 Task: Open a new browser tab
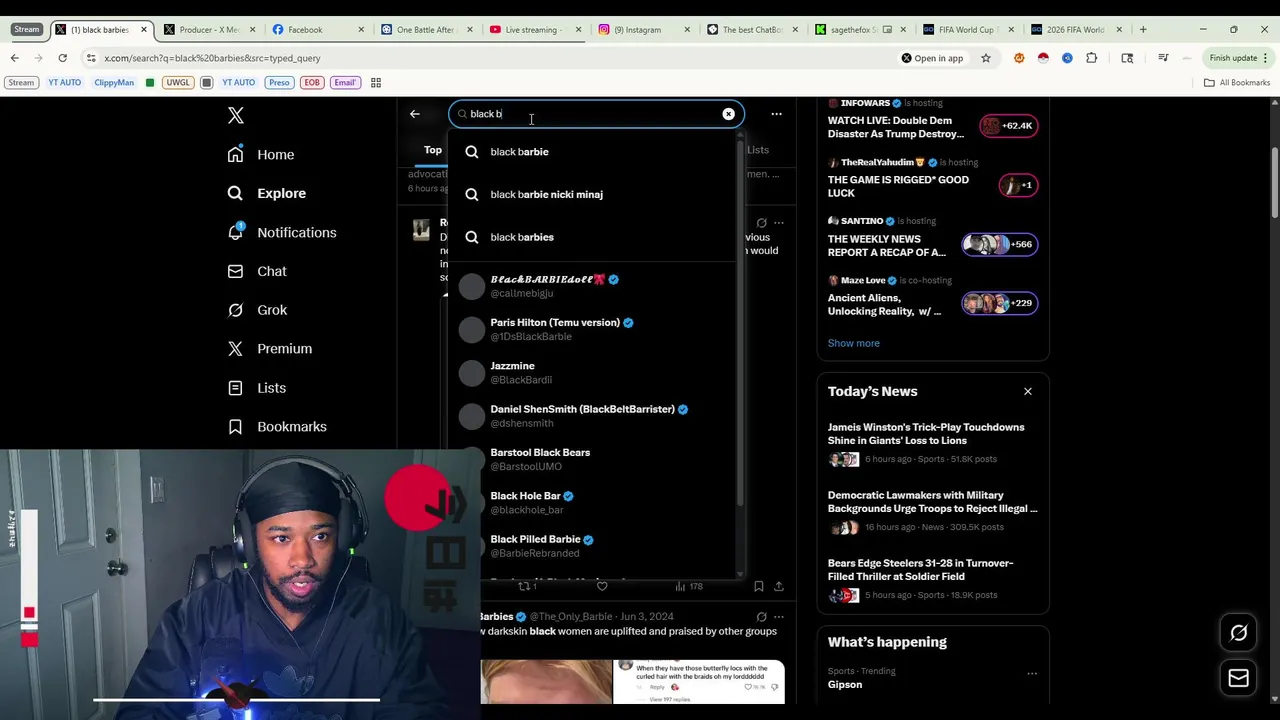pos(1143,30)
